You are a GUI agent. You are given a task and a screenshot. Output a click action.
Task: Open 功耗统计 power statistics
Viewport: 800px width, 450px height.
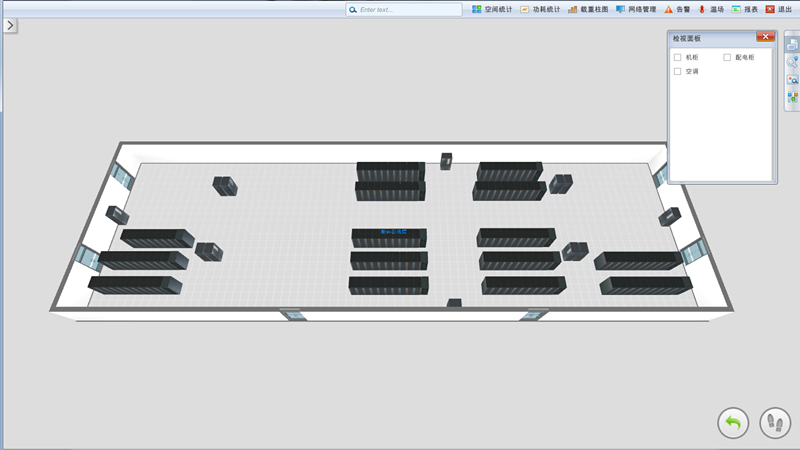(540, 9)
